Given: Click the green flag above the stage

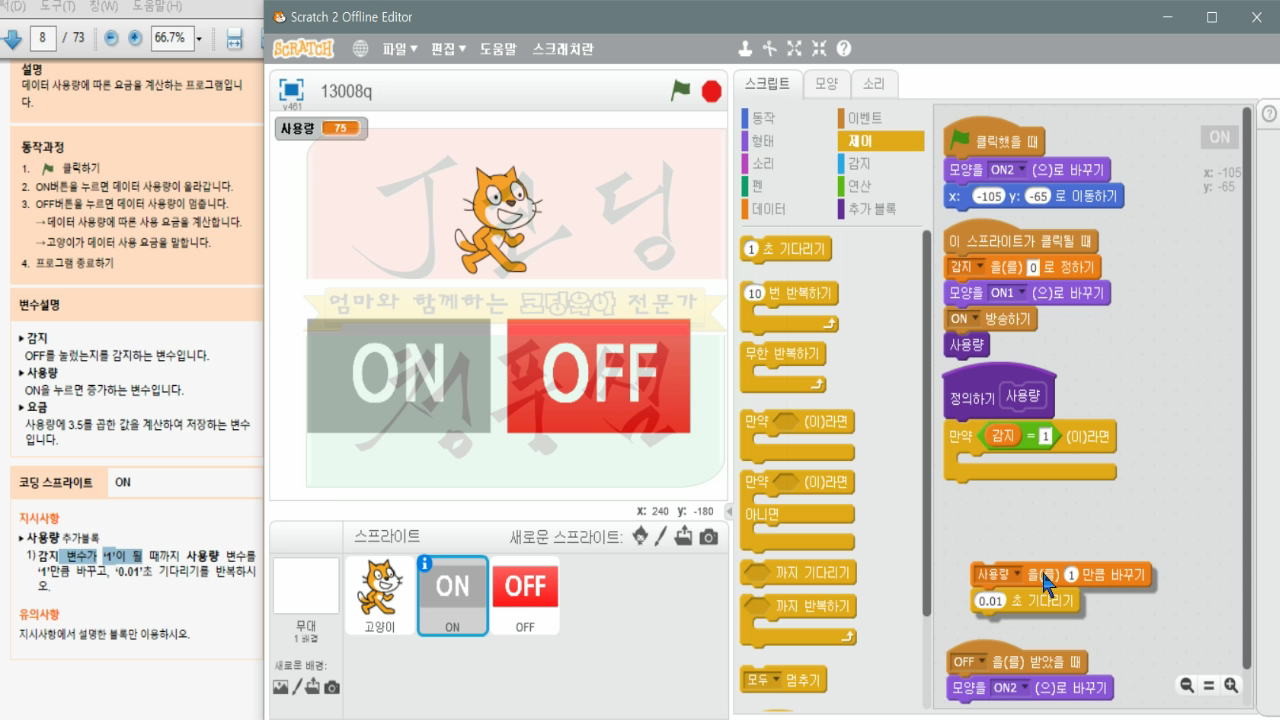Looking at the screenshot, I should click(681, 91).
